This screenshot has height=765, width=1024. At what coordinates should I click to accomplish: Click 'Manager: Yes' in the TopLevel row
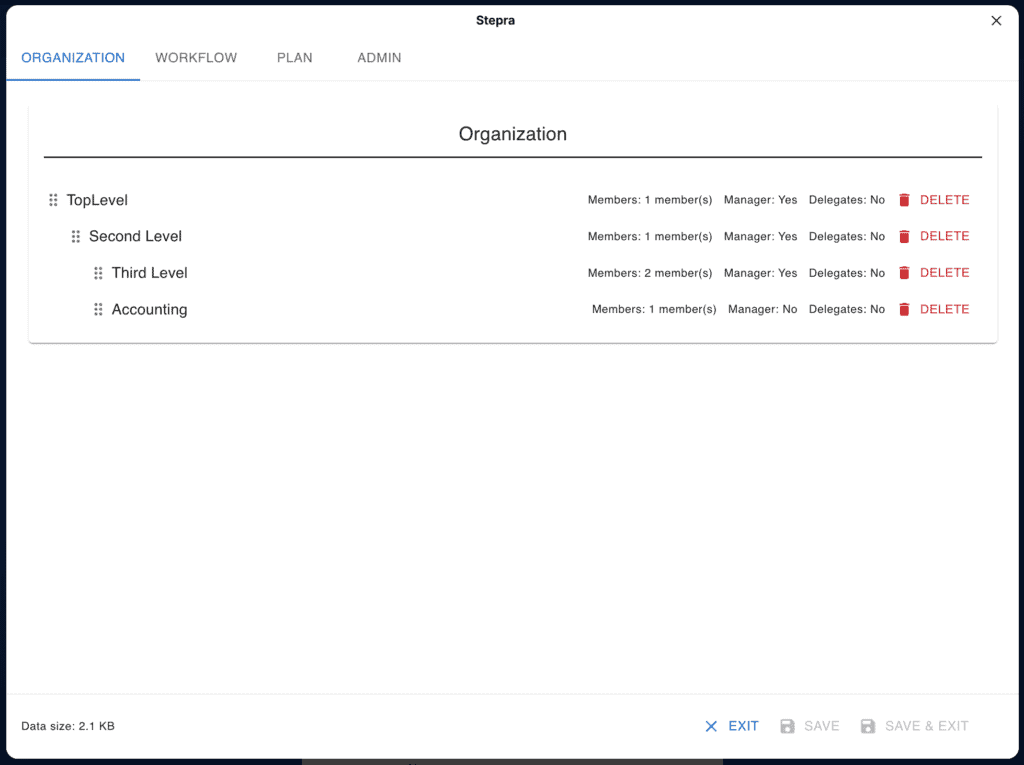(x=760, y=200)
